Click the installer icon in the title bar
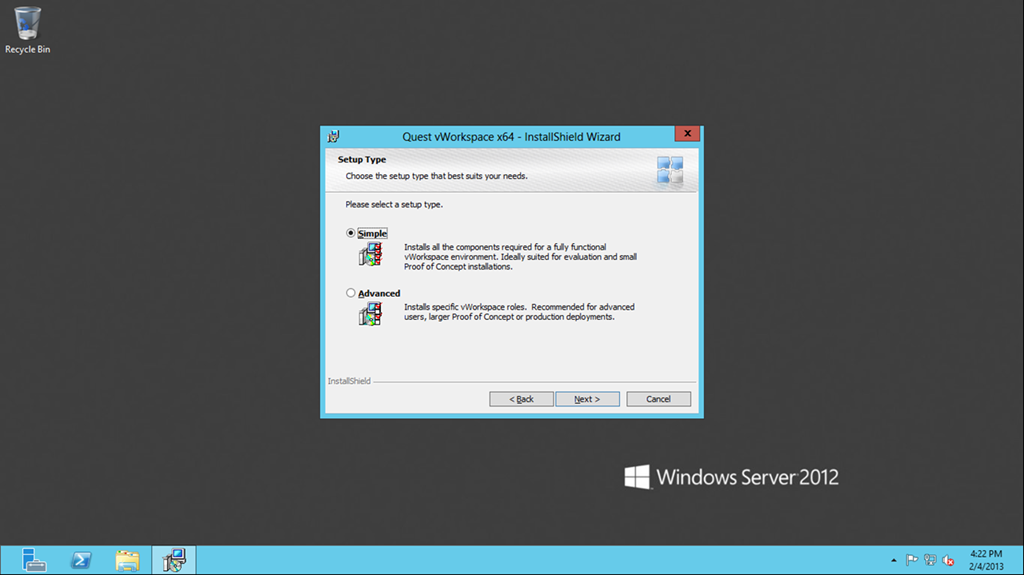This screenshot has height=575, width=1024. pos(334,137)
